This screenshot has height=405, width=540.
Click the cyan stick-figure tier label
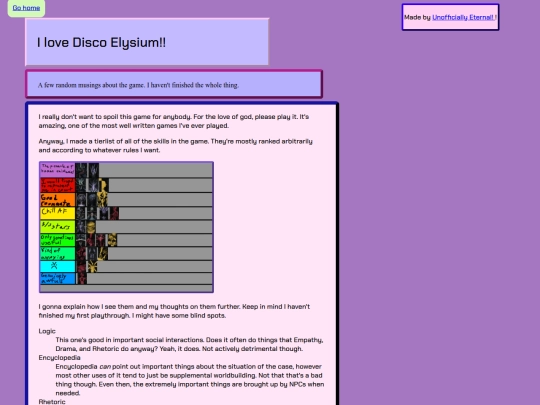(58, 266)
